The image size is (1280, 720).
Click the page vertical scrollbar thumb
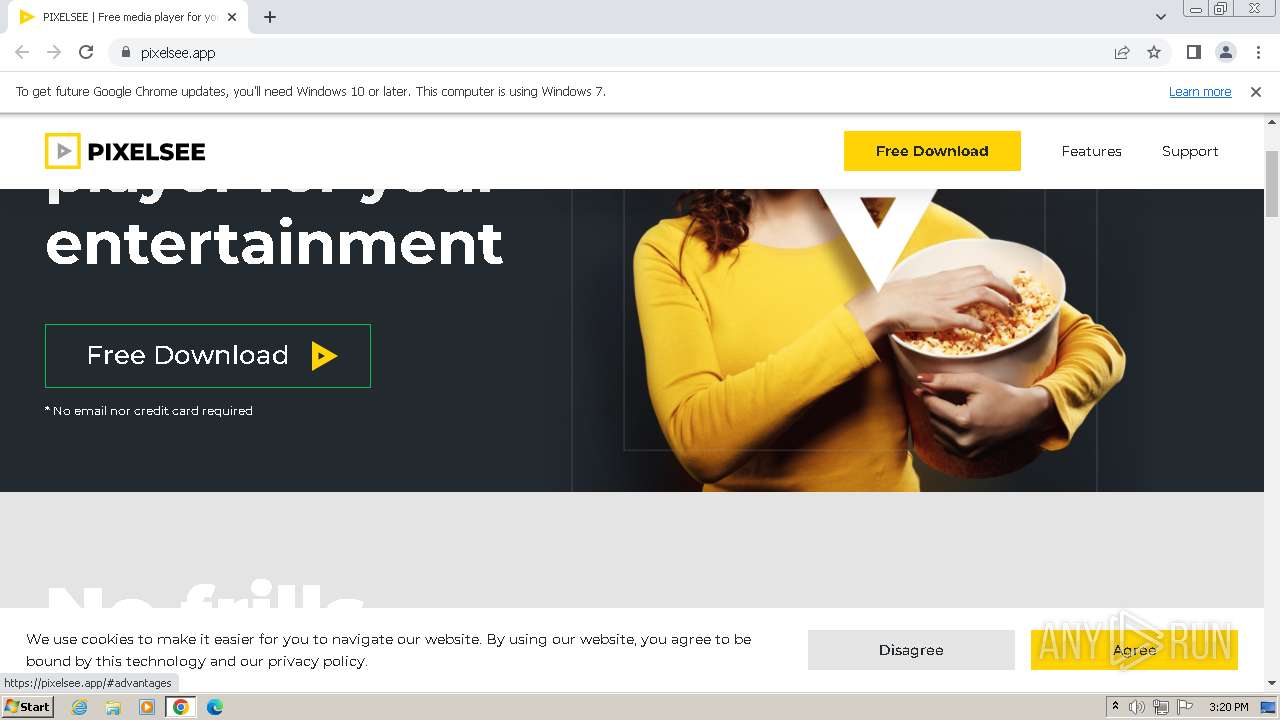(1272, 183)
